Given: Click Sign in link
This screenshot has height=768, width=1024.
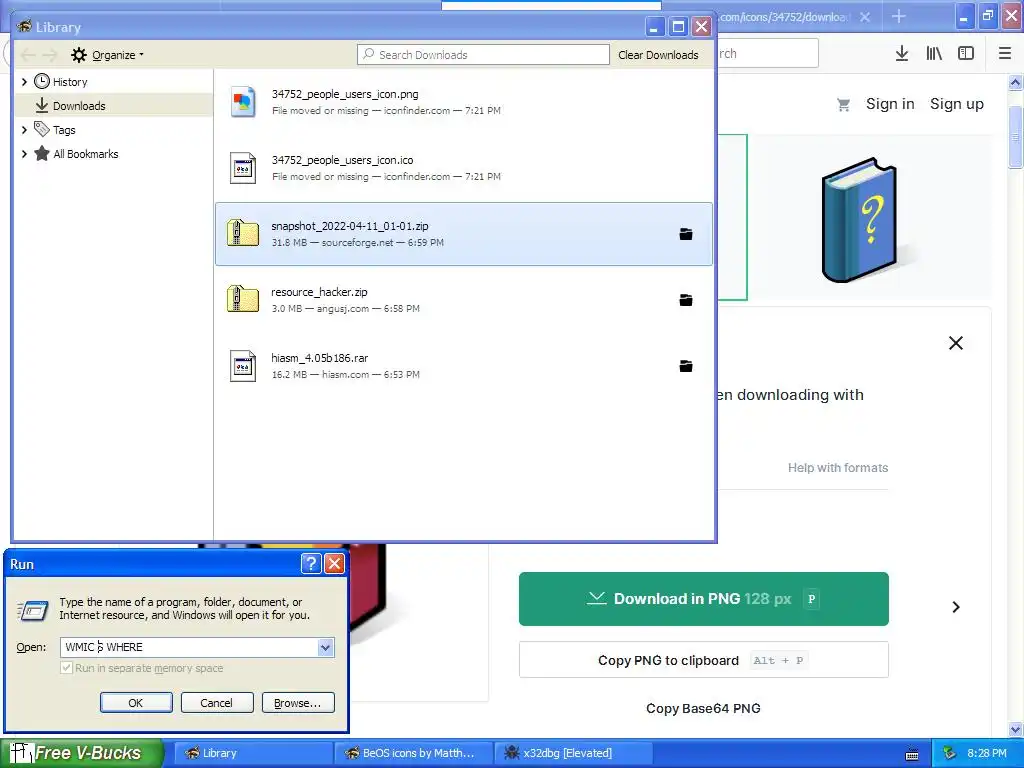Looking at the screenshot, I should point(890,104).
